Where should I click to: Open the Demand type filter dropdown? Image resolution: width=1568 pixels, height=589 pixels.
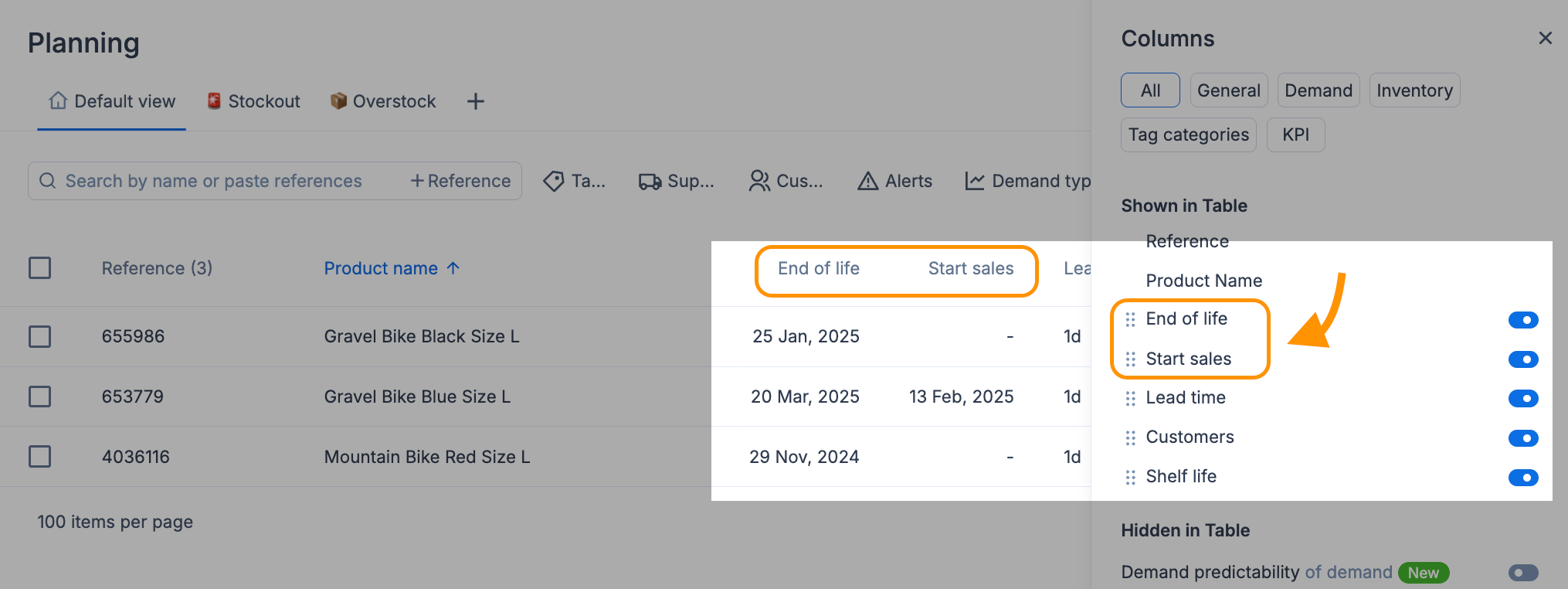[x=1028, y=181]
